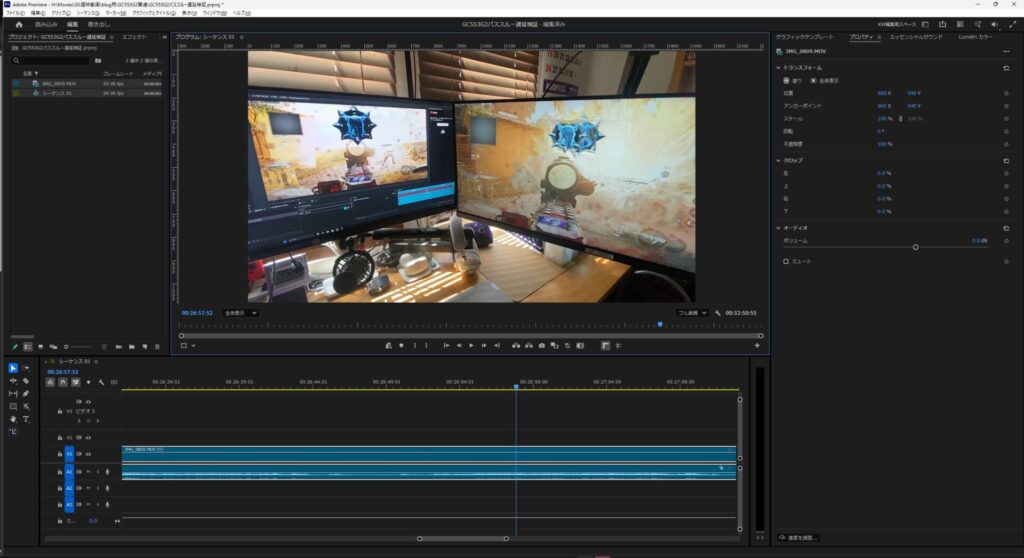Click the Export Frame camera icon
This screenshot has width=1024, height=558.
pyautogui.click(x=541, y=346)
